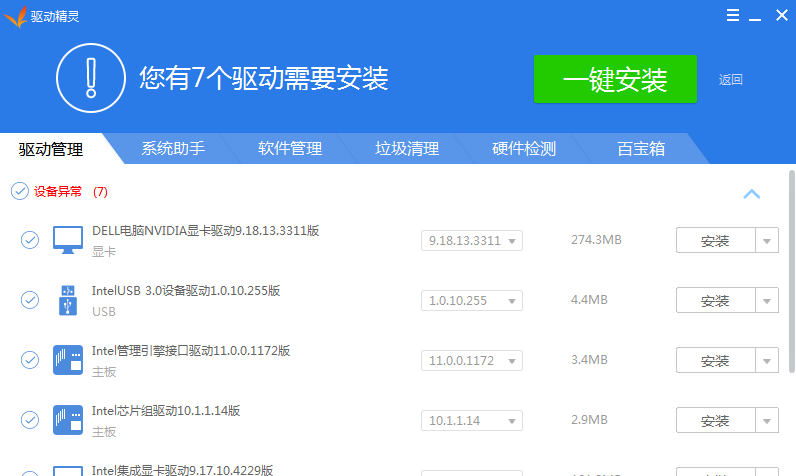Click the green 一键安装 button
Viewport: 796px width, 476px height.
pos(615,79)
